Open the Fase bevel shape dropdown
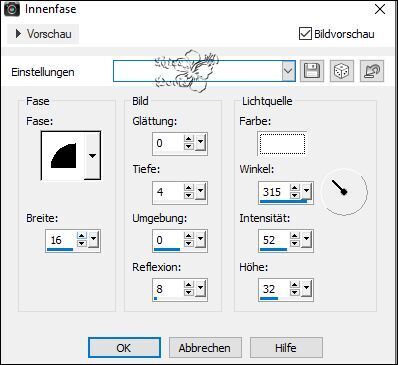The height and width of the screenshot is (365, 398). 92,155
